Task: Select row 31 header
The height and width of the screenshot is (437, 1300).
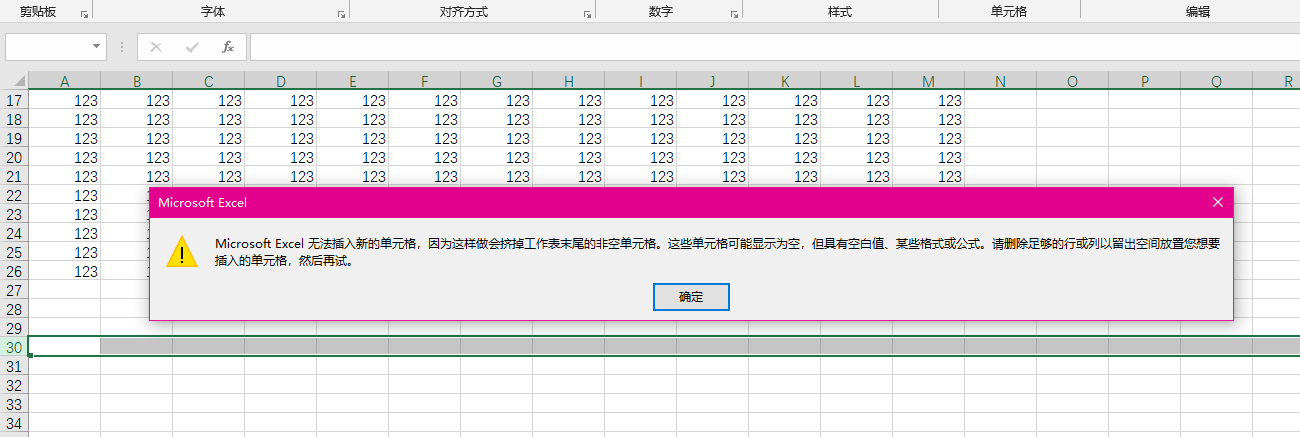Action: click(14, 366)
